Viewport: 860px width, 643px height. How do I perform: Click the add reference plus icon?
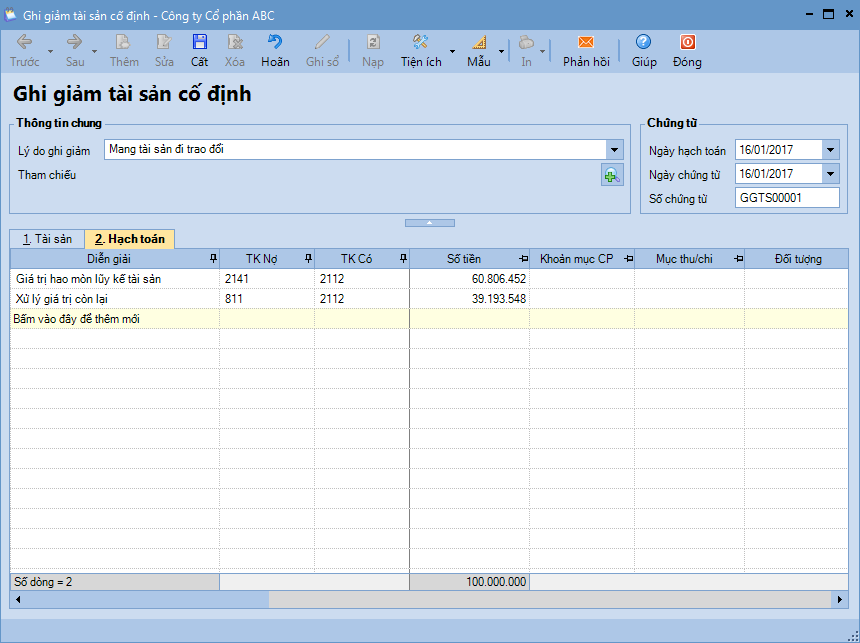tap(612, 175)
